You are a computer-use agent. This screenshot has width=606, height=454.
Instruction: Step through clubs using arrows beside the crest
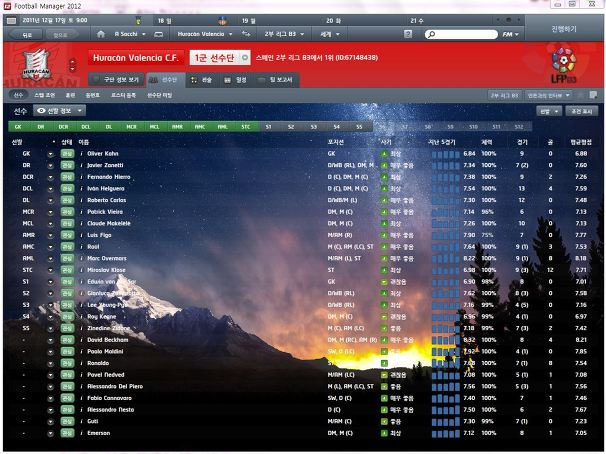coord(72,65)
